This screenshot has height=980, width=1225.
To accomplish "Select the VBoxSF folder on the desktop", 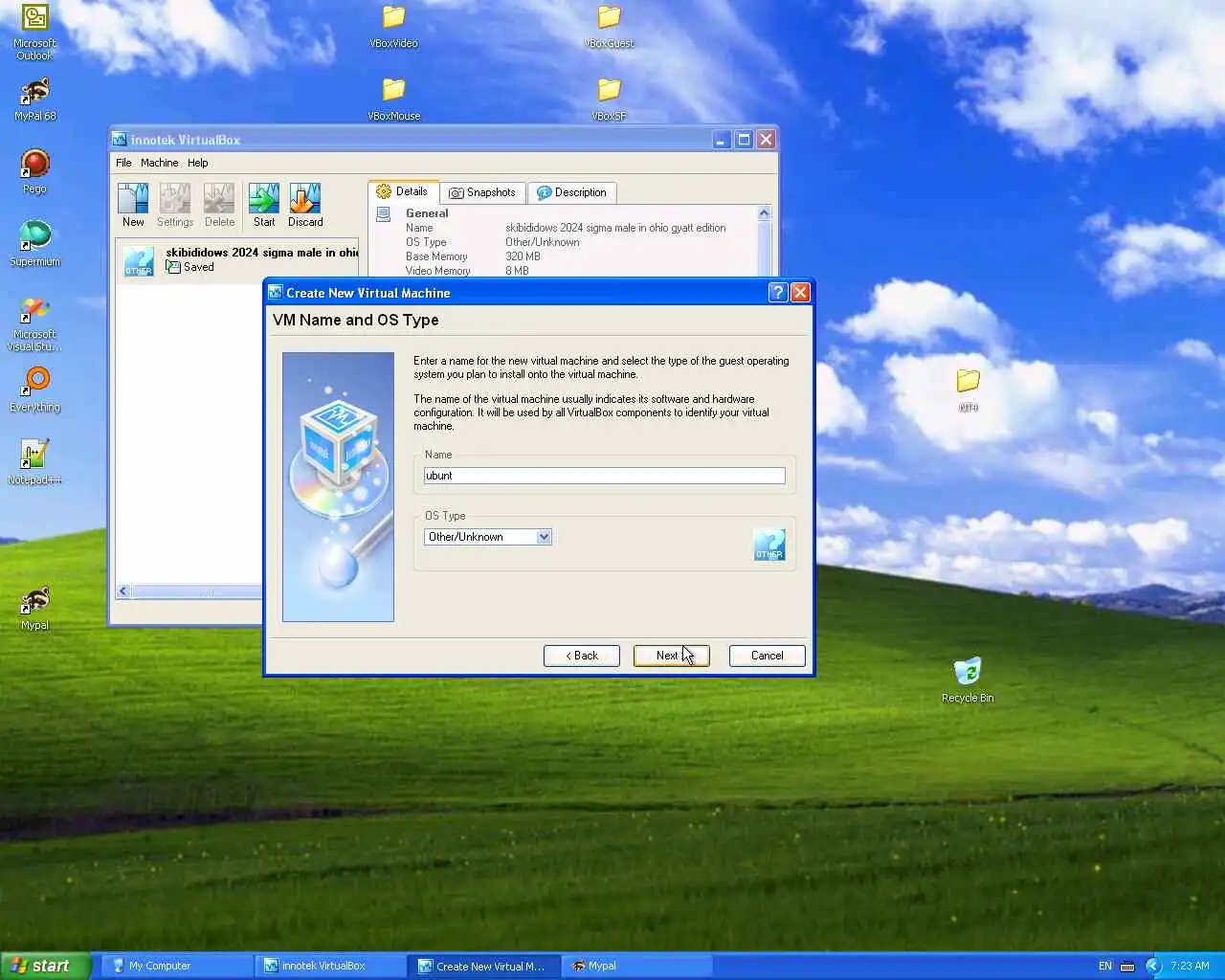I will click(609, 100).
